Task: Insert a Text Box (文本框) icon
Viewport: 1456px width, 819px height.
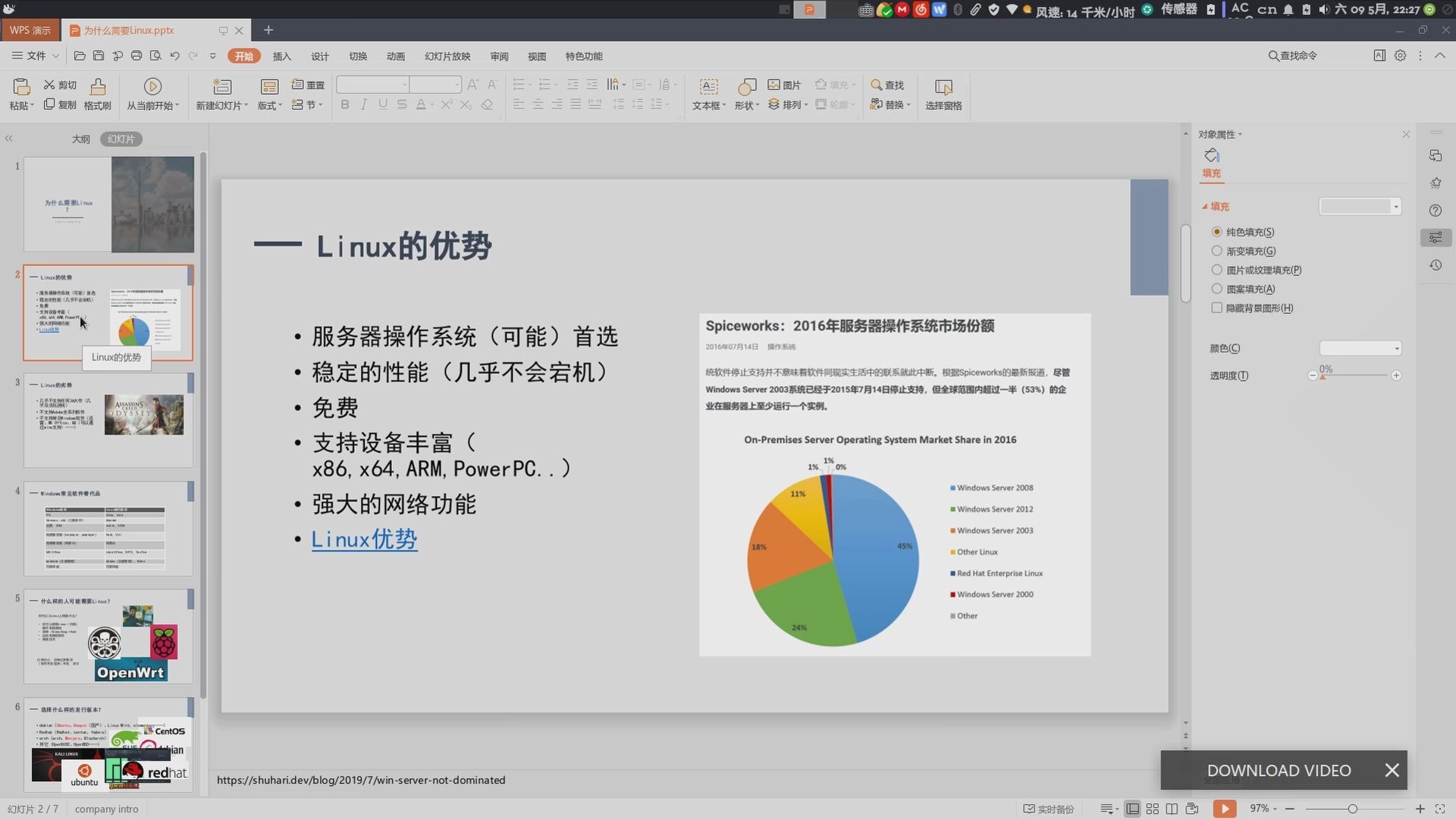Action: pyautogui.click(x=708, y=86)
